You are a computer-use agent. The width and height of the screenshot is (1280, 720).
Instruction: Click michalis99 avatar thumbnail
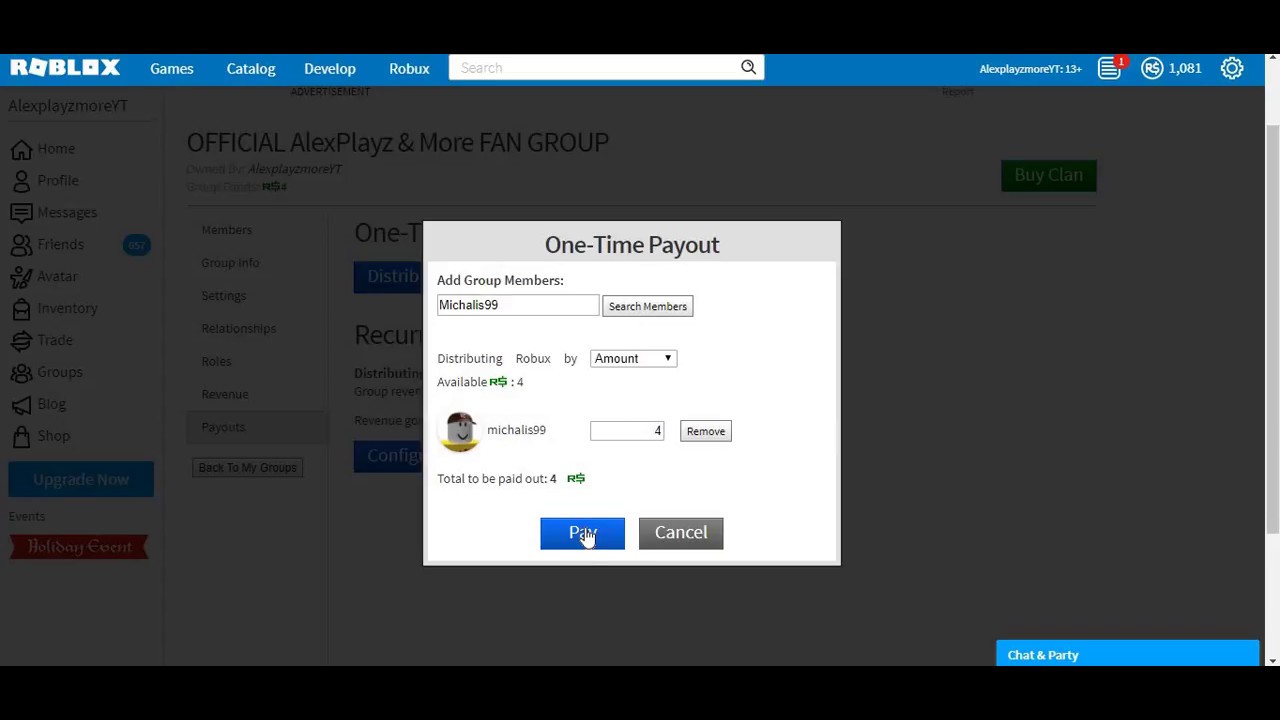pyautogui.click(x=460, y=431)
